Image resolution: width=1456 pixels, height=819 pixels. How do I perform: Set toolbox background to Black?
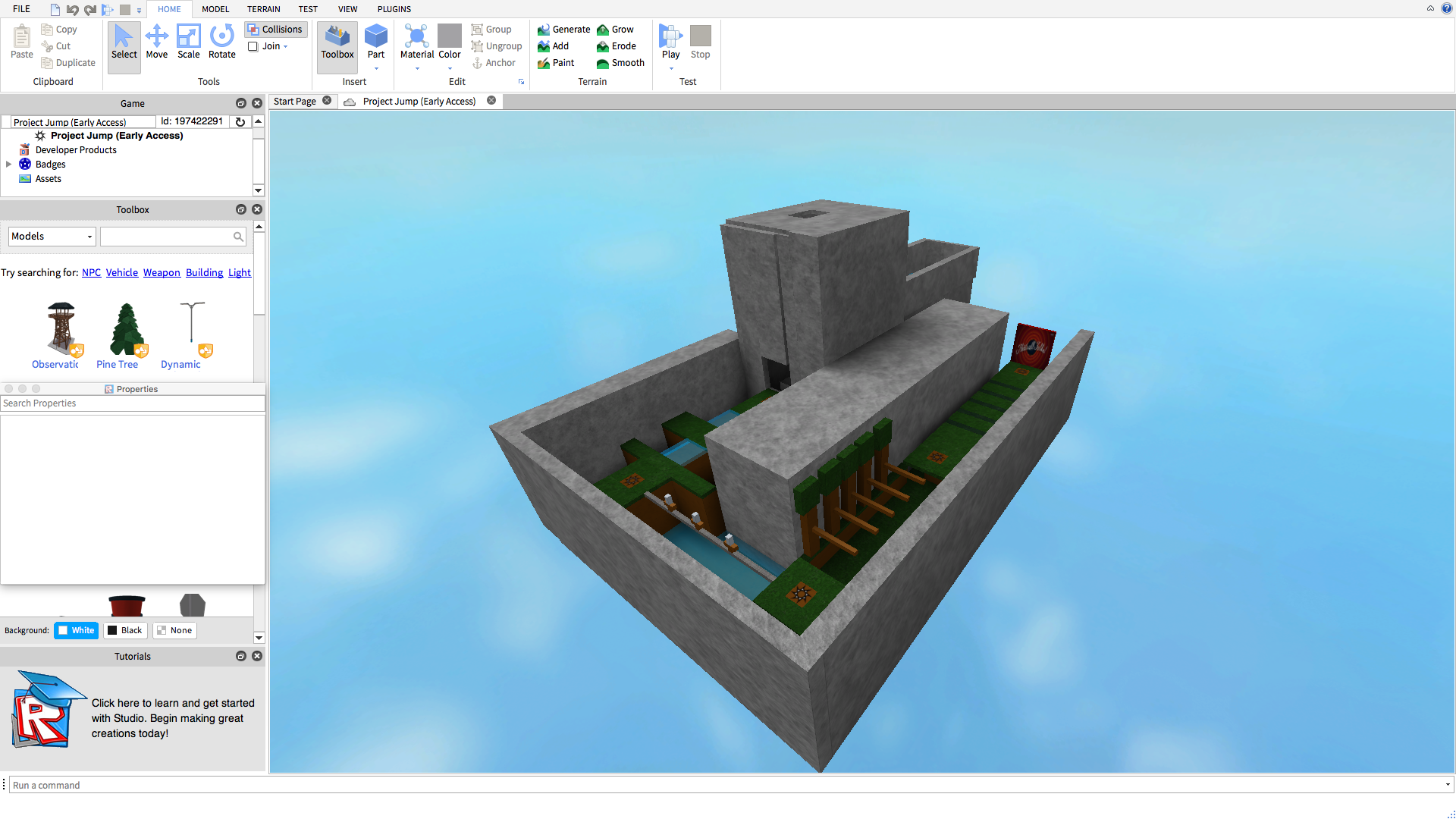tap(124, 630)
